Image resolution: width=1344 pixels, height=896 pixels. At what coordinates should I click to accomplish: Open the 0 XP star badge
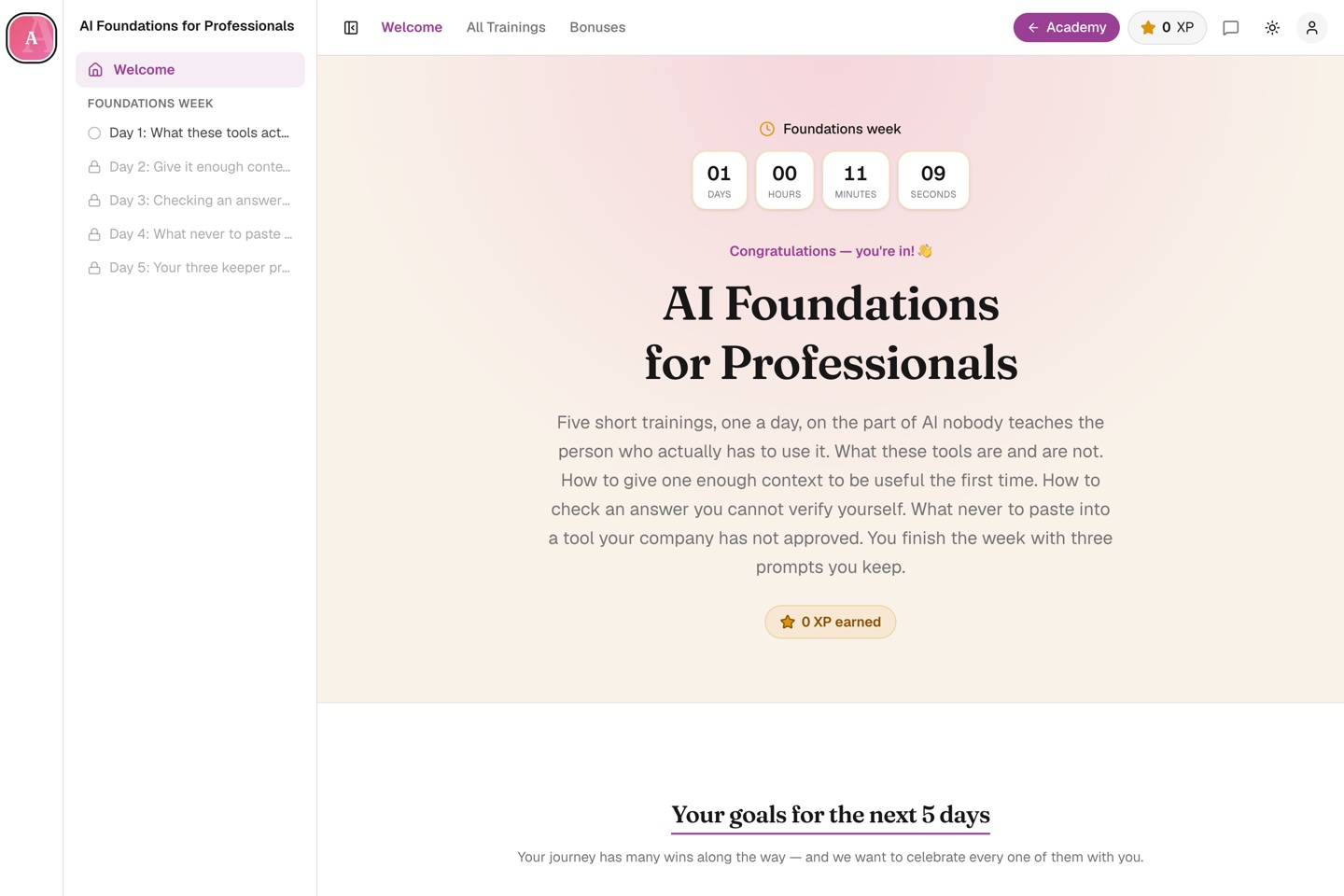(x=1167, y=28)
